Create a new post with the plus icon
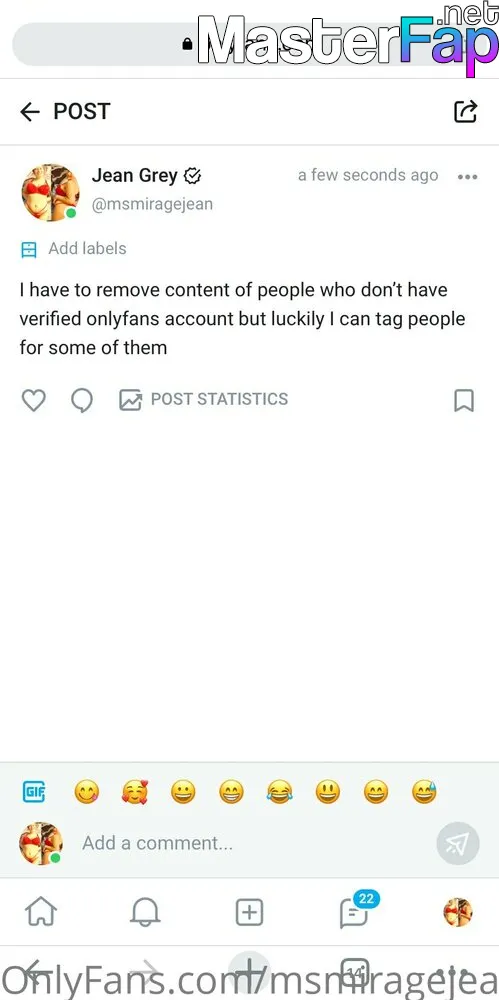This screenshot has height=1000, width=499. 250,912
